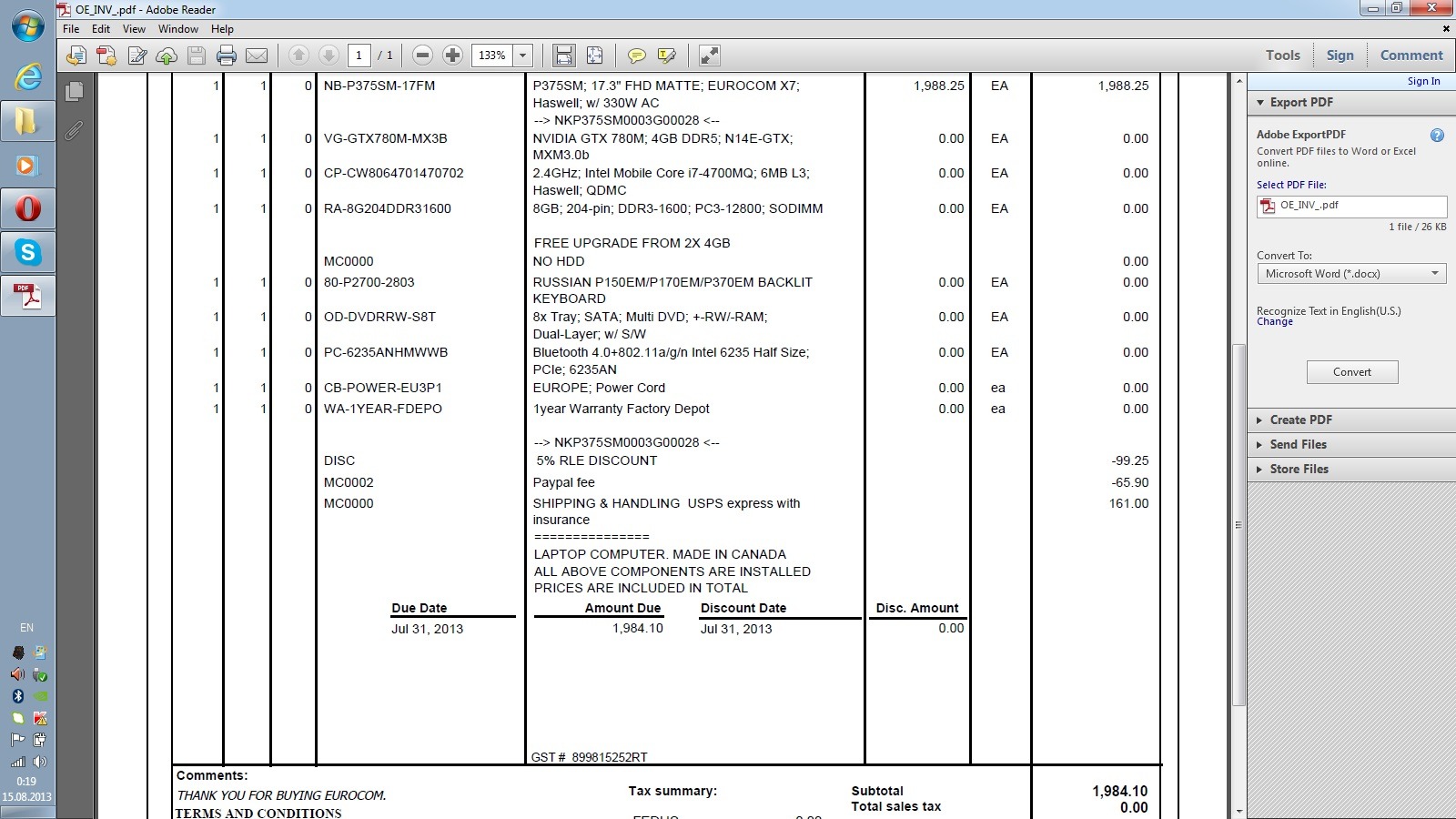The height and width of the screenshot is (819, 1456).
Task: Switch to the Sign pane
Action: tap(1340, 56)
